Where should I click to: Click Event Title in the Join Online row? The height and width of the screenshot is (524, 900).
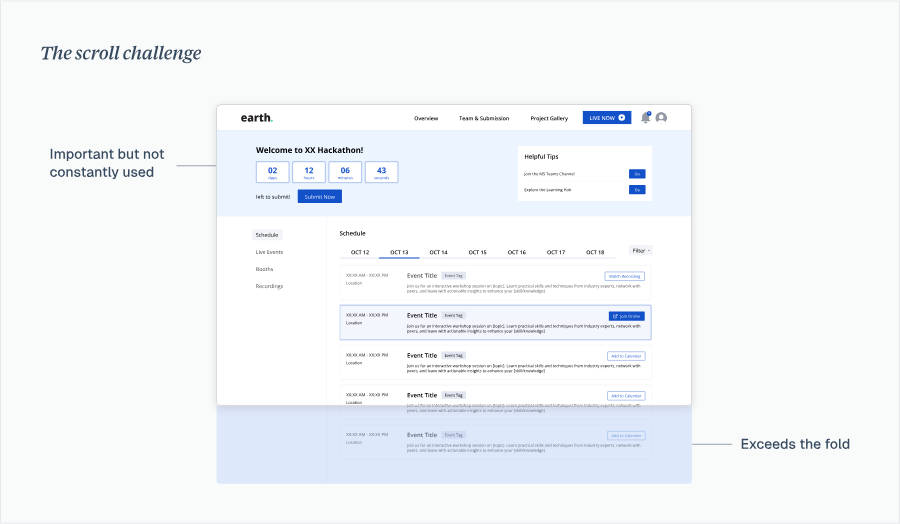pos(422,316)
